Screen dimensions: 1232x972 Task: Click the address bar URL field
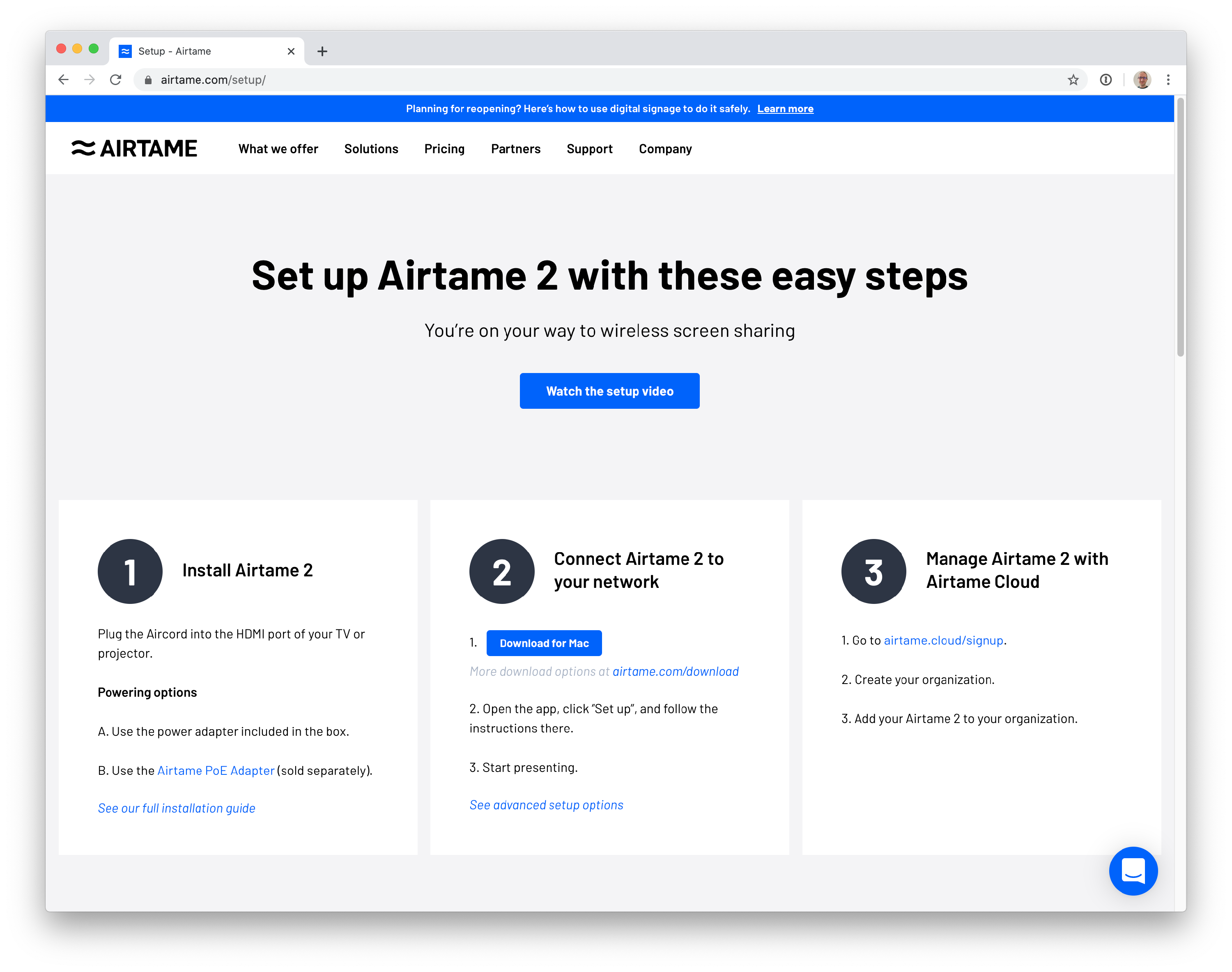569,80
